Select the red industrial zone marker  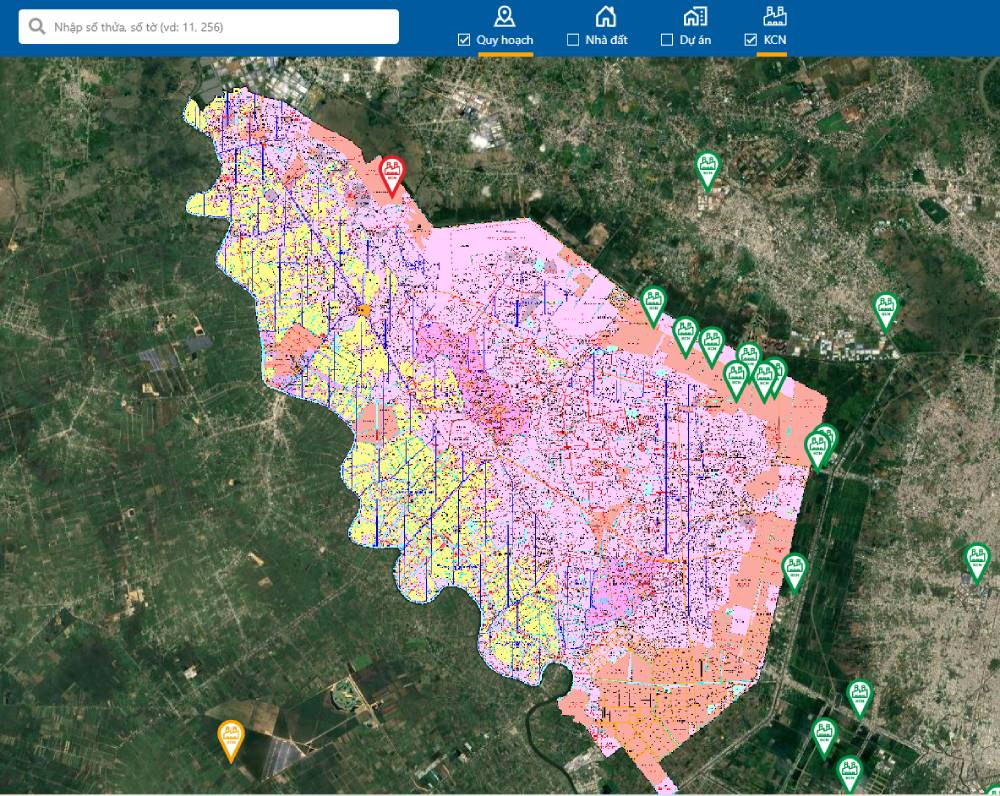(x=392, y=174)
